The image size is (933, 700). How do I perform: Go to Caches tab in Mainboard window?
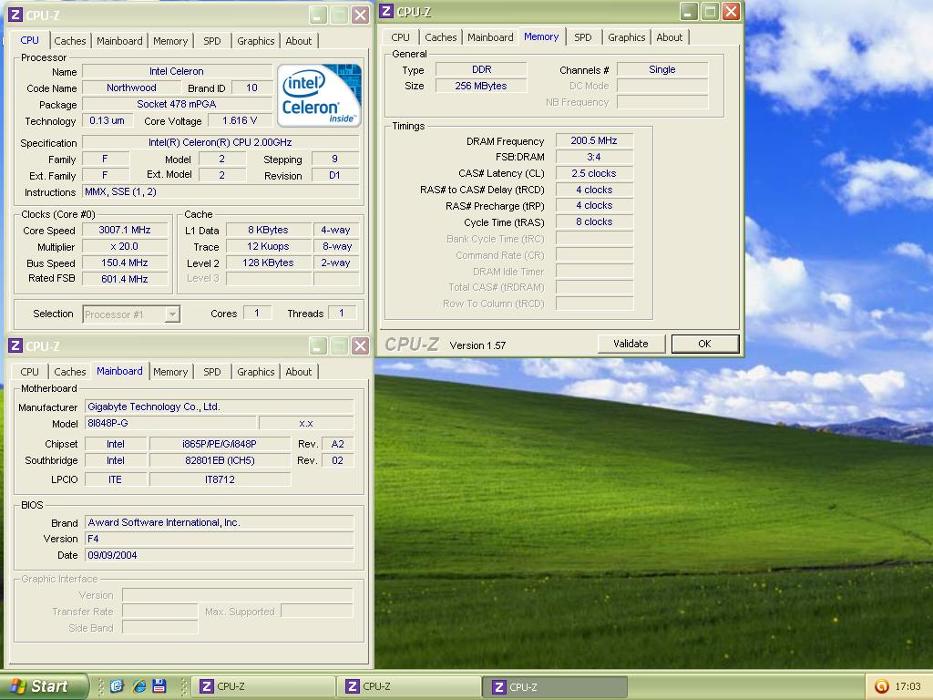click(70, 372)
